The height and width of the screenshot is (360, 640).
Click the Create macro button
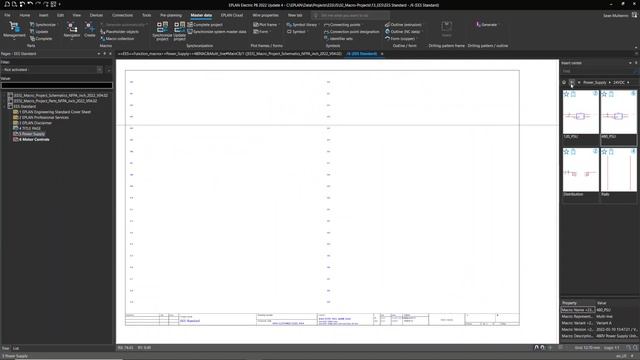90,30
